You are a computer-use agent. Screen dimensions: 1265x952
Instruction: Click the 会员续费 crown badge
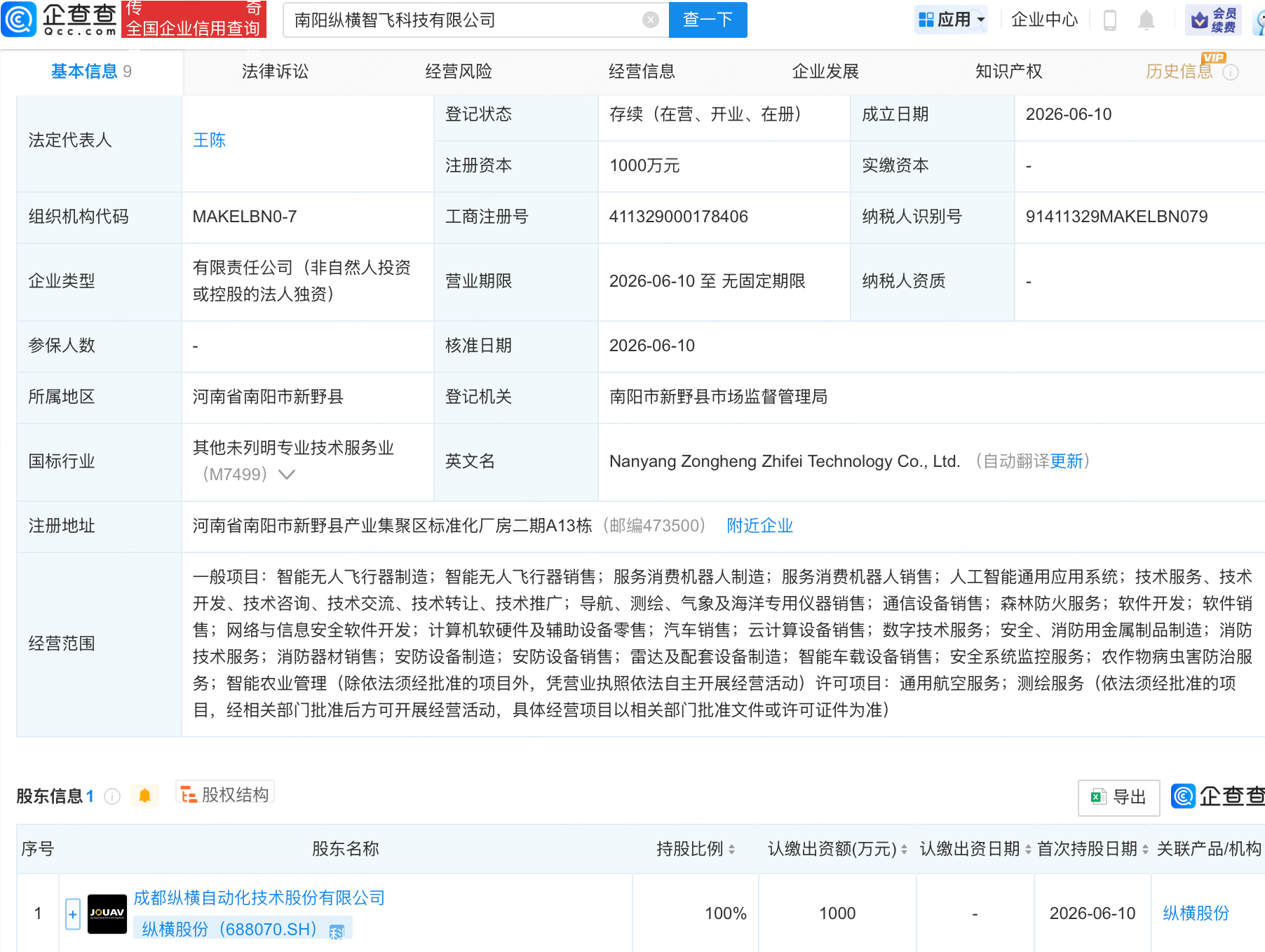click(x=1213, y=20)
